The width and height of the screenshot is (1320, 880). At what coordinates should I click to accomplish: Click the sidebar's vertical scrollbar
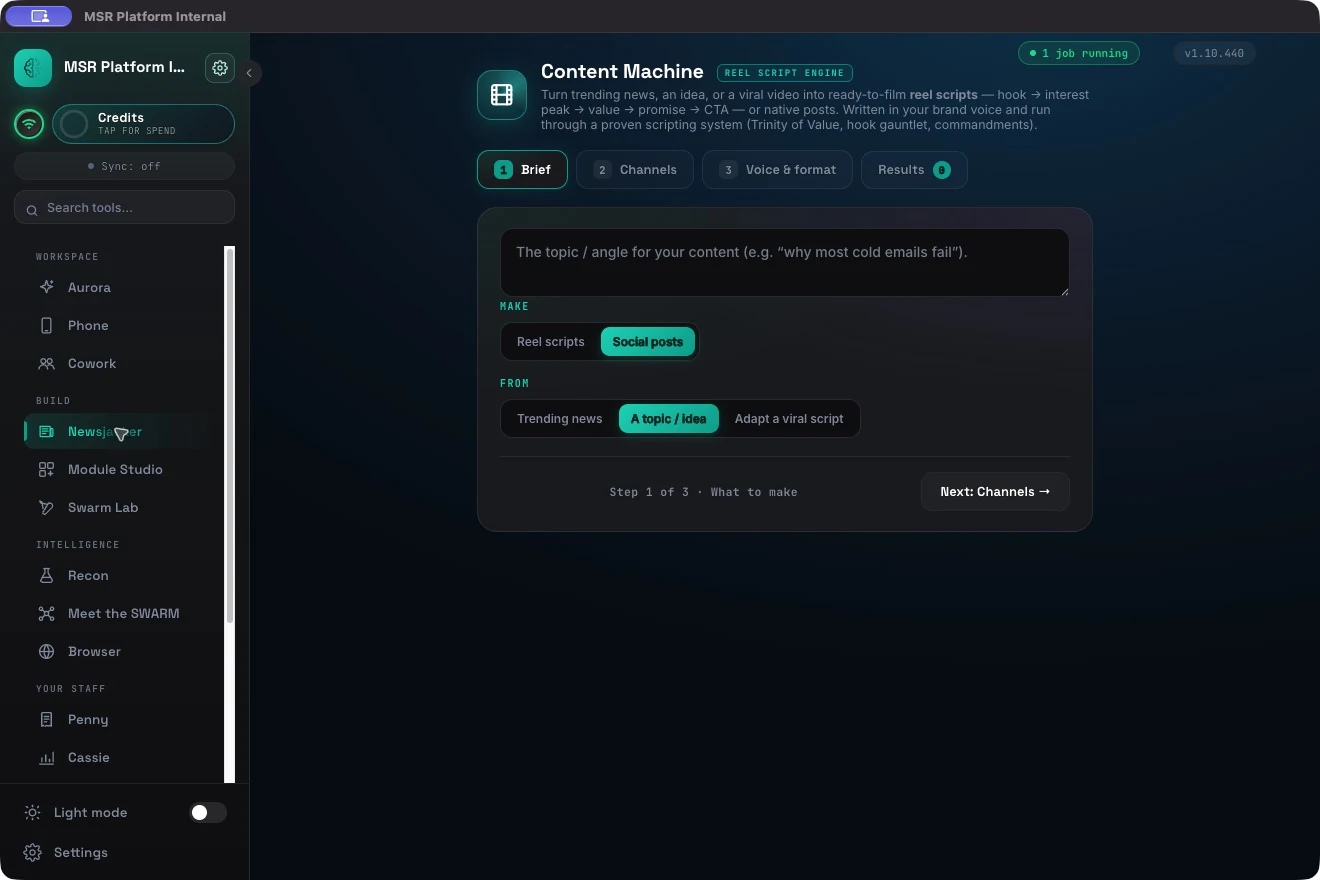click(x=230, y=435)
